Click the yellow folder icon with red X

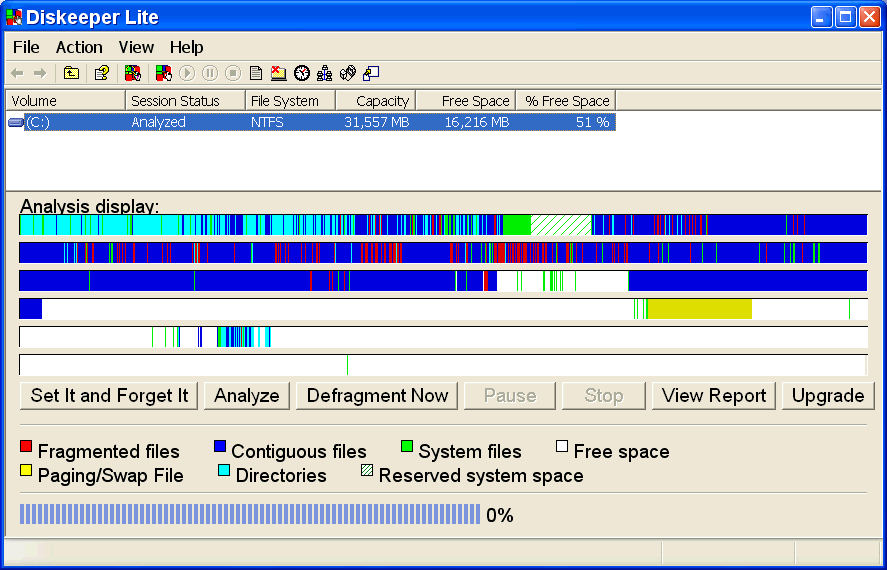[279, 73]
